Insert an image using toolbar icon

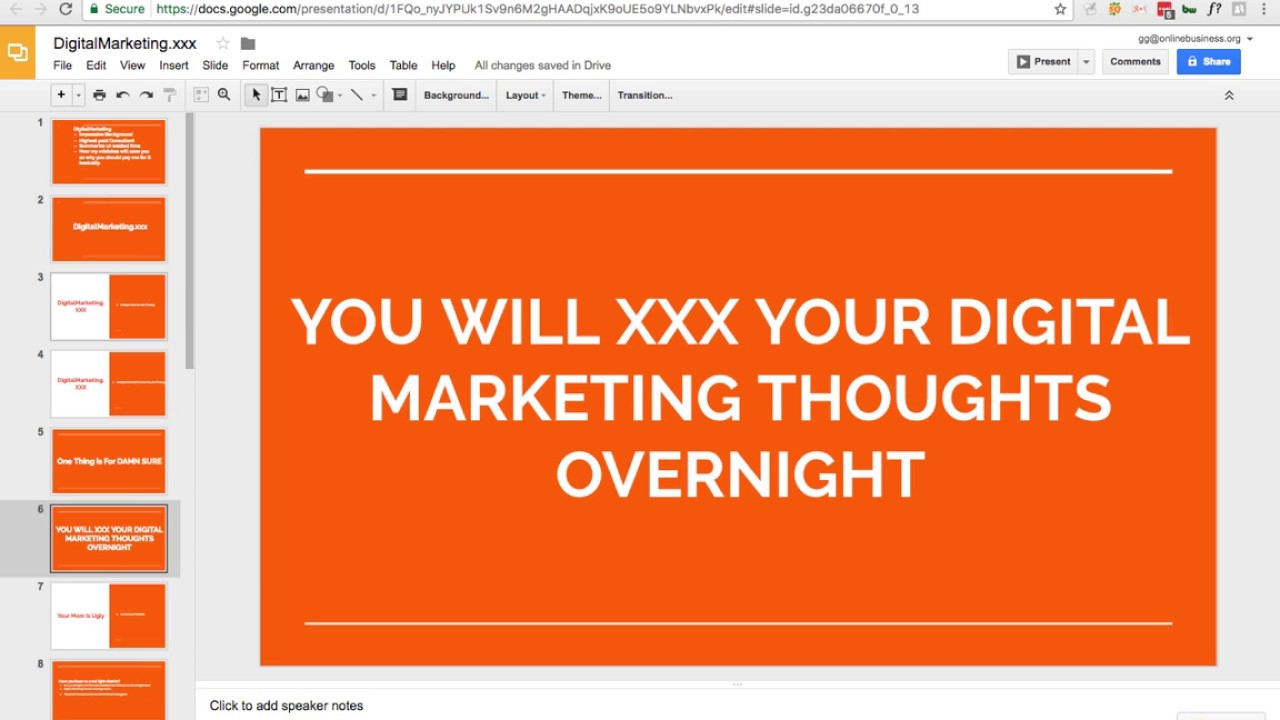[302, 95]
